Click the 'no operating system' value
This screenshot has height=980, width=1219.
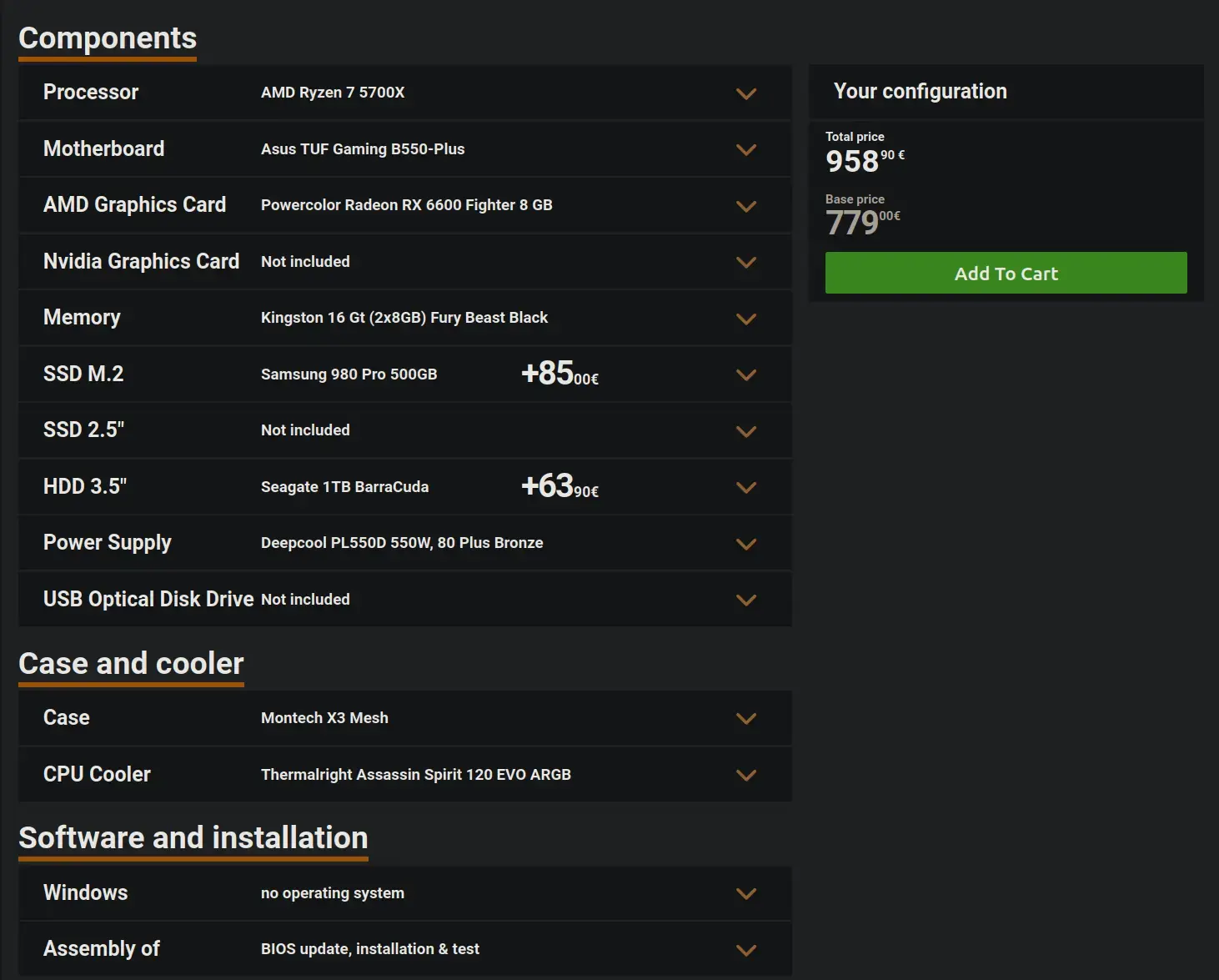pyautogui.click(x=333, y=893)
